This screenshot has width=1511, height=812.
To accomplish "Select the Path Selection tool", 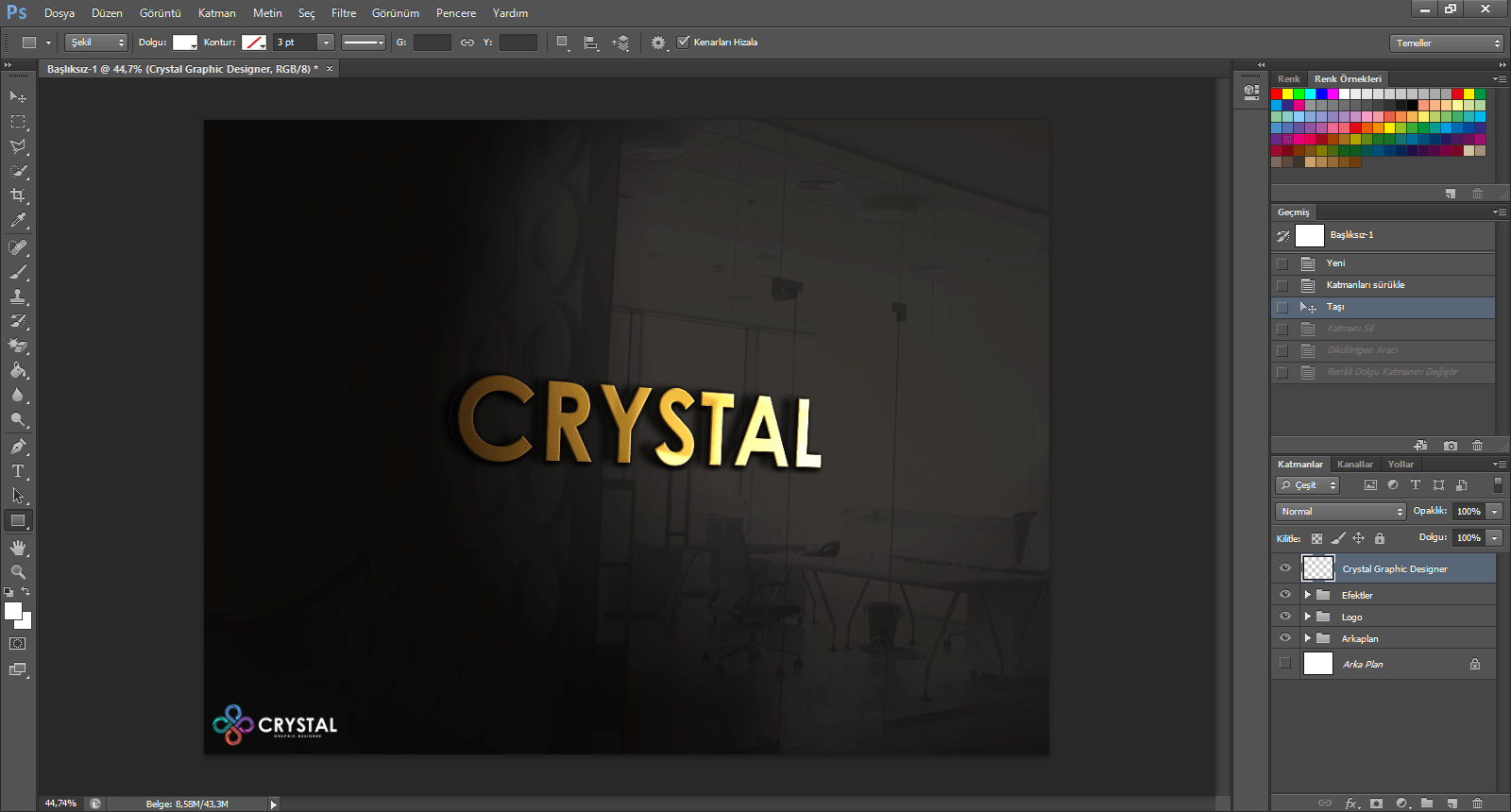I will (x=18, y=496).
